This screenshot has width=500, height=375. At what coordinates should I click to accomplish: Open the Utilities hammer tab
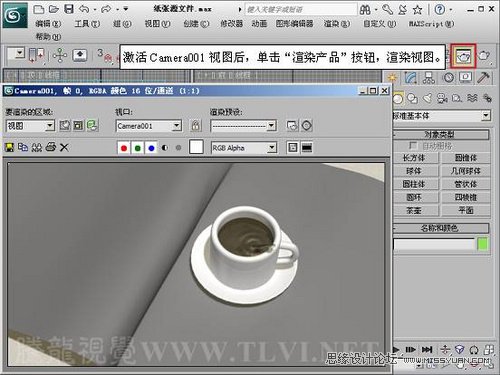[483, 78]
